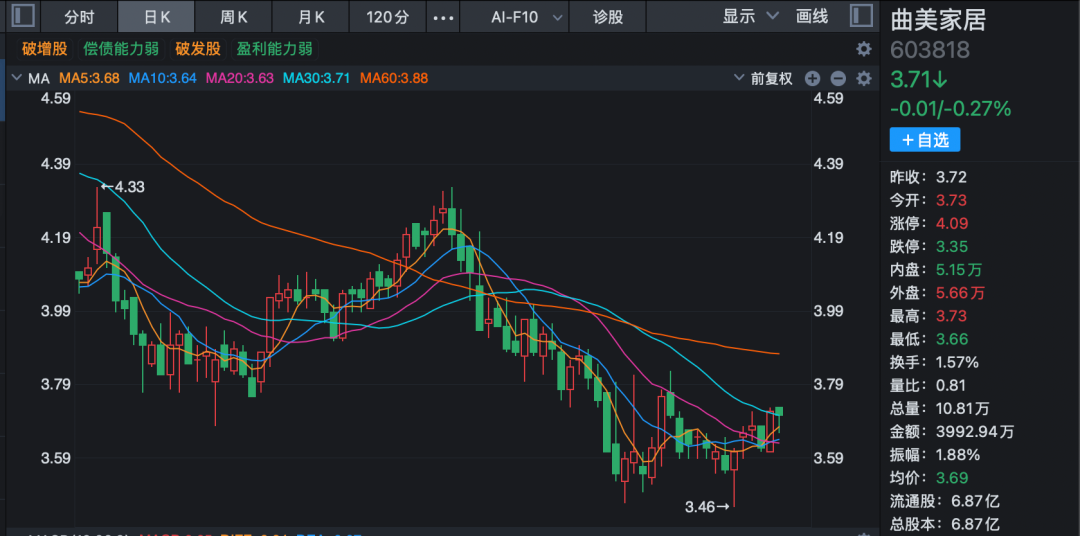Screen dimensions: 1080x536
Task: Switch to 分时 intraday tab
Action: (x=79, y=17)
